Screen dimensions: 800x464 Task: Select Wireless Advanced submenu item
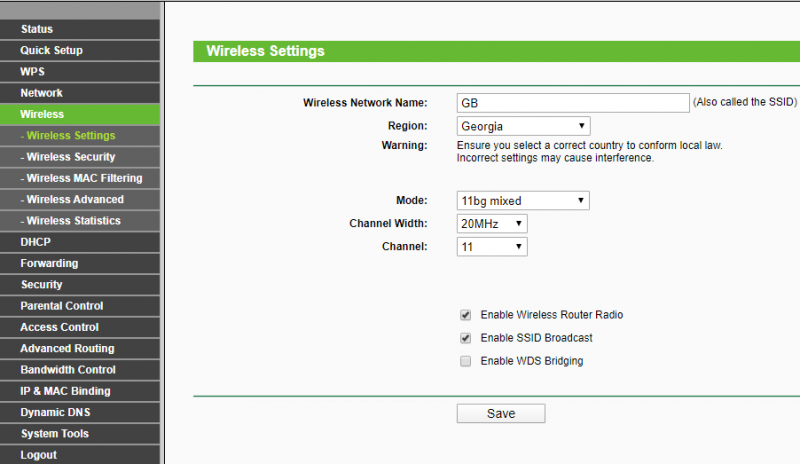coord(75,199)
